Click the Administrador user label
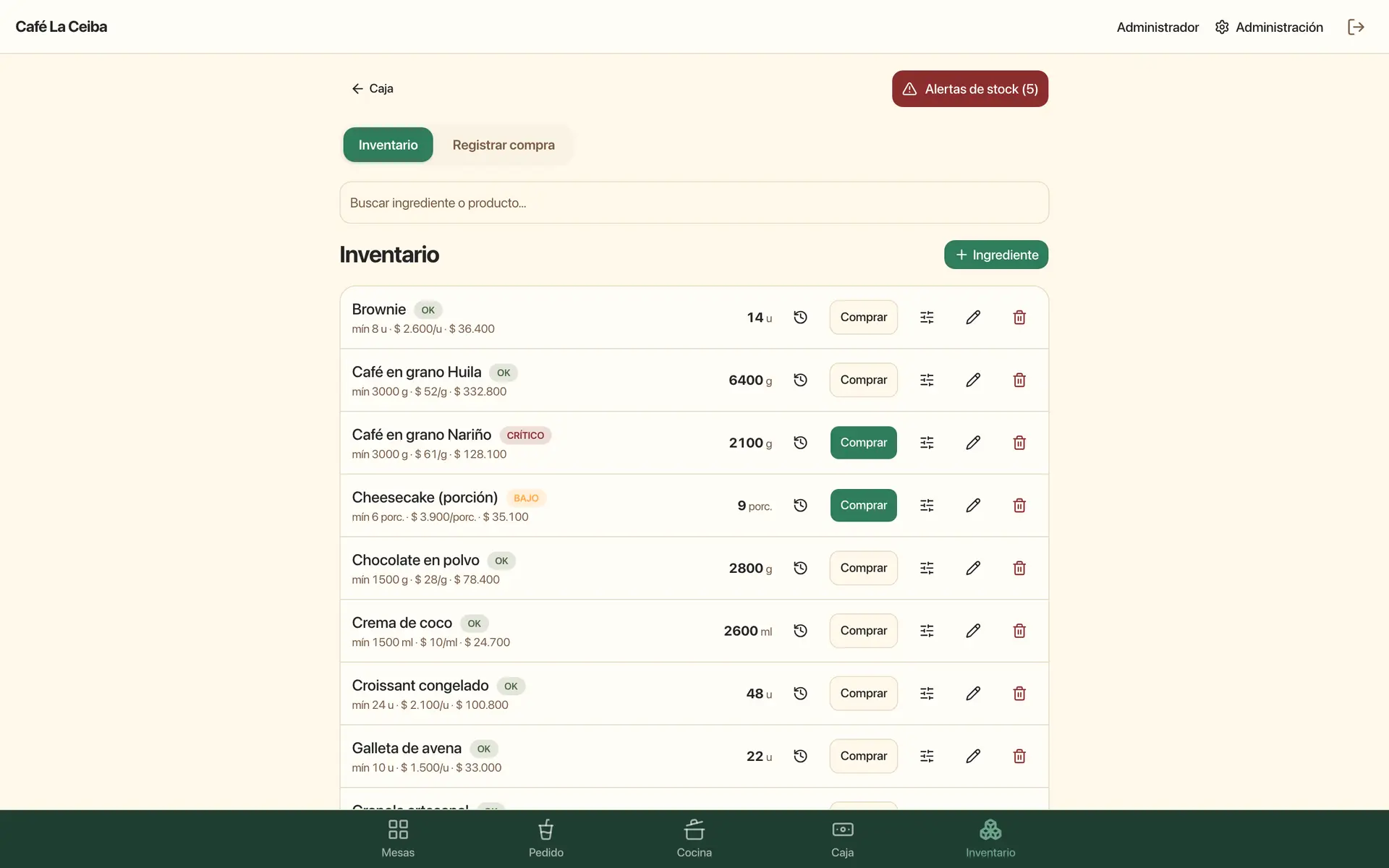Viewport: 1389px width, 868px height. [x=1157, y=27]
